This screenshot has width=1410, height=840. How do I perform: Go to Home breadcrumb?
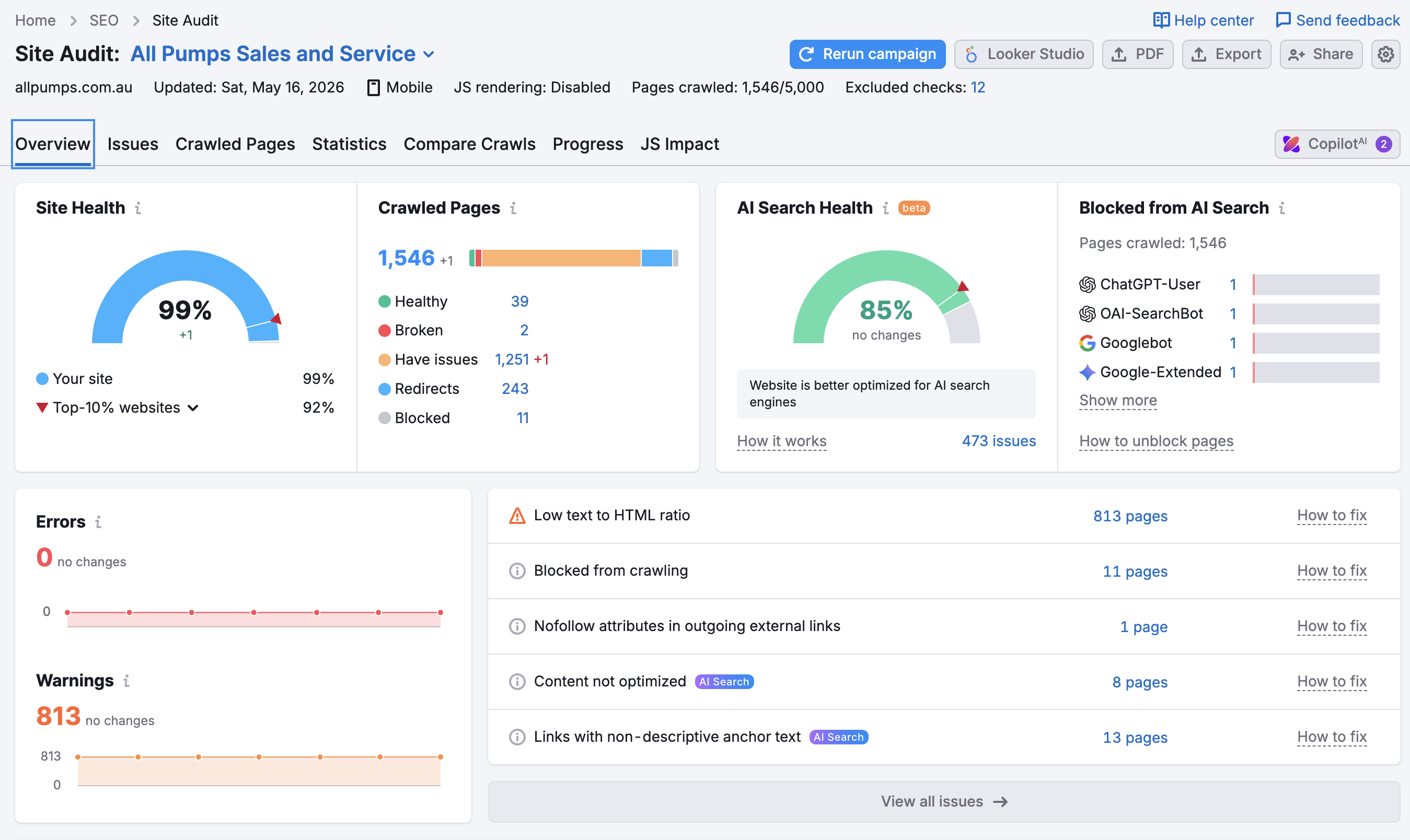(x=35, y=20)
